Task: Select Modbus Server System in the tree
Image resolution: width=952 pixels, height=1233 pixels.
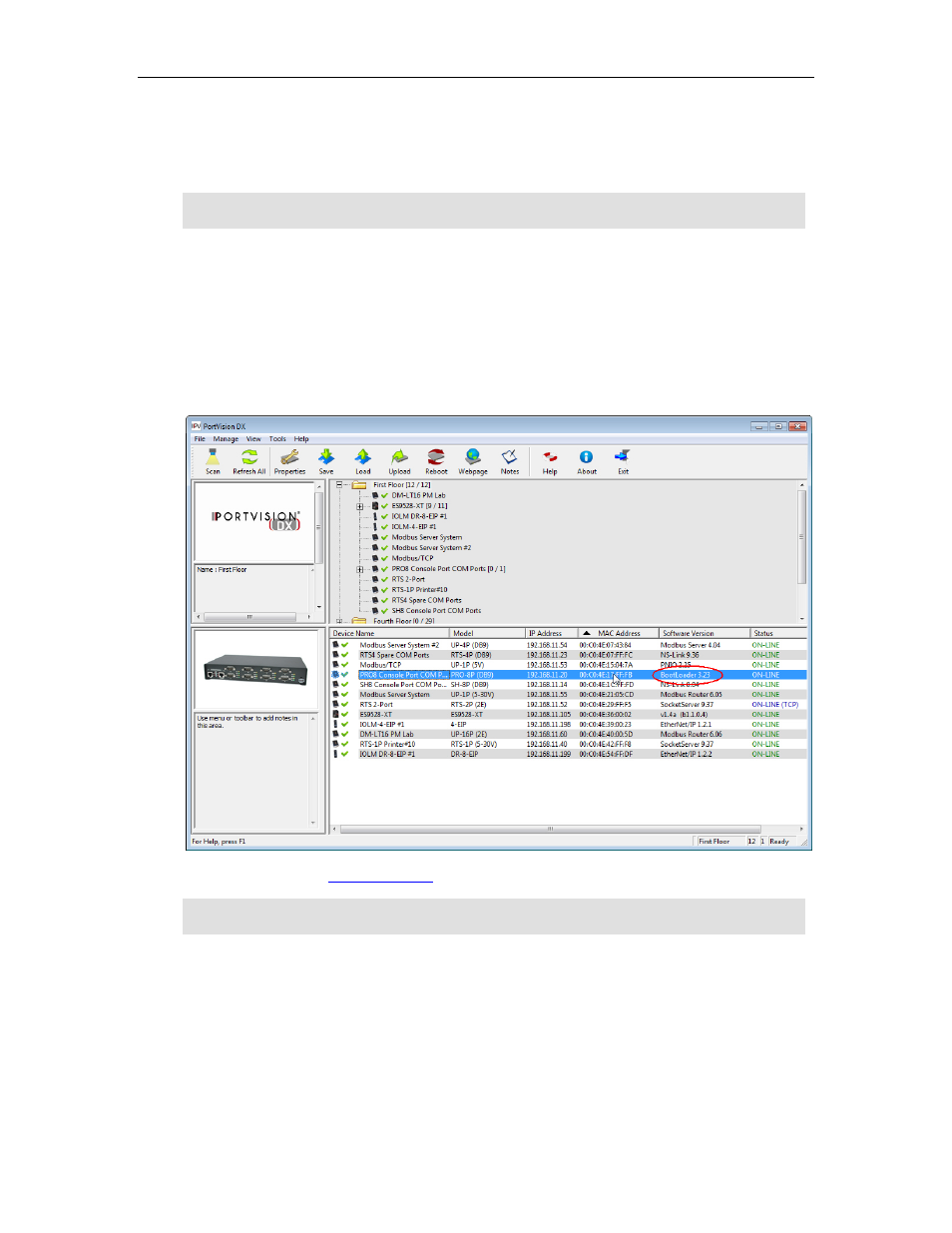Action: point(427,537)
